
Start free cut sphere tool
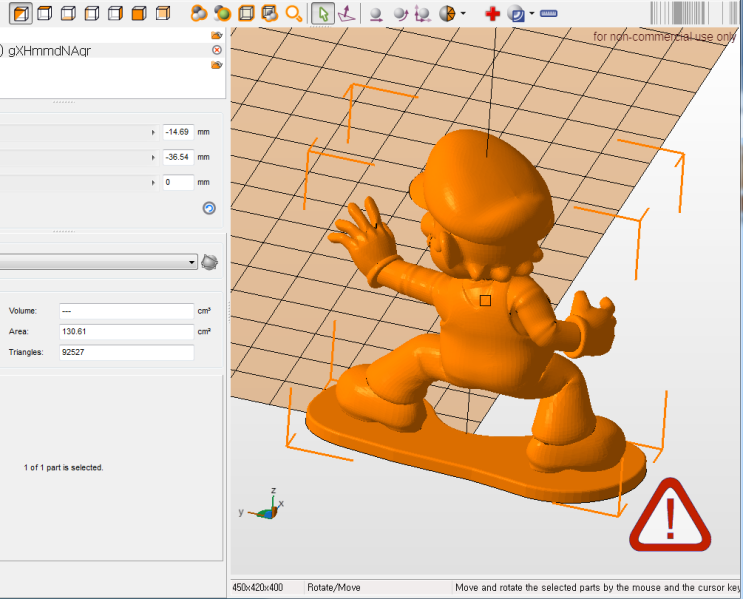coord(447,14)
